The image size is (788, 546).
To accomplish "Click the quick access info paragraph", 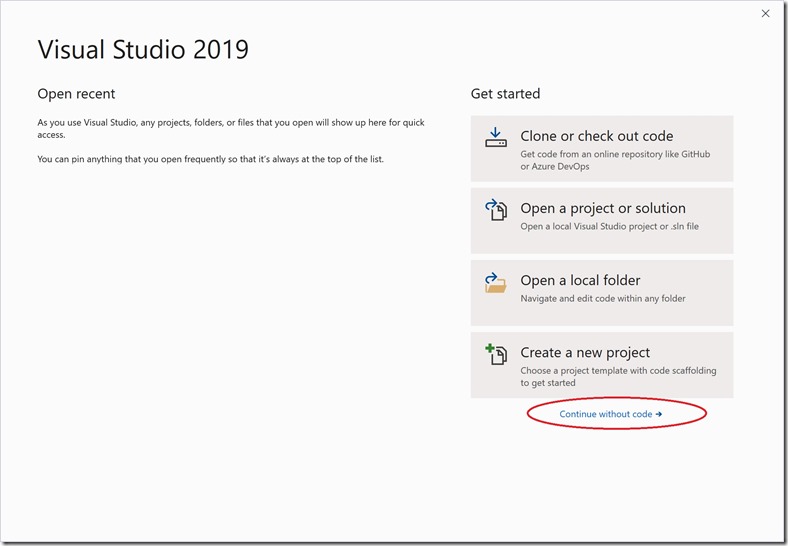I will pyautogui.click(x=231, y=128).
